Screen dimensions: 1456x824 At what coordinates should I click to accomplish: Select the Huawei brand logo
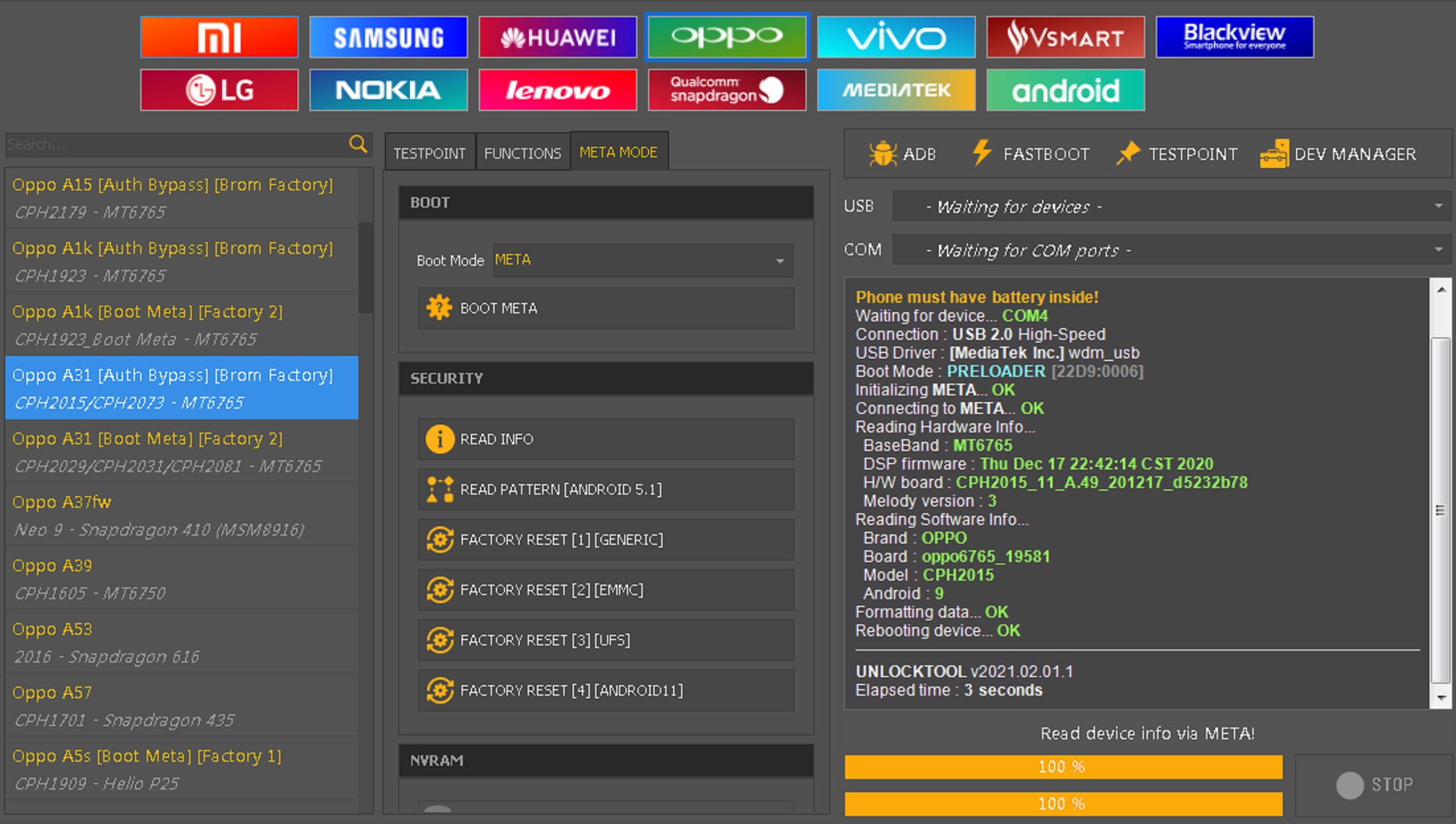(557, 37)
